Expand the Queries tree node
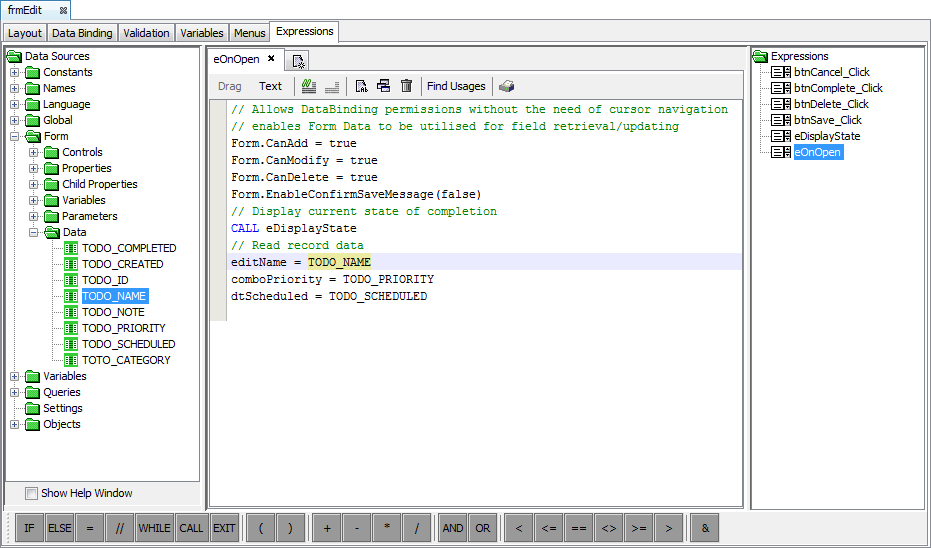 pos(15,392)
